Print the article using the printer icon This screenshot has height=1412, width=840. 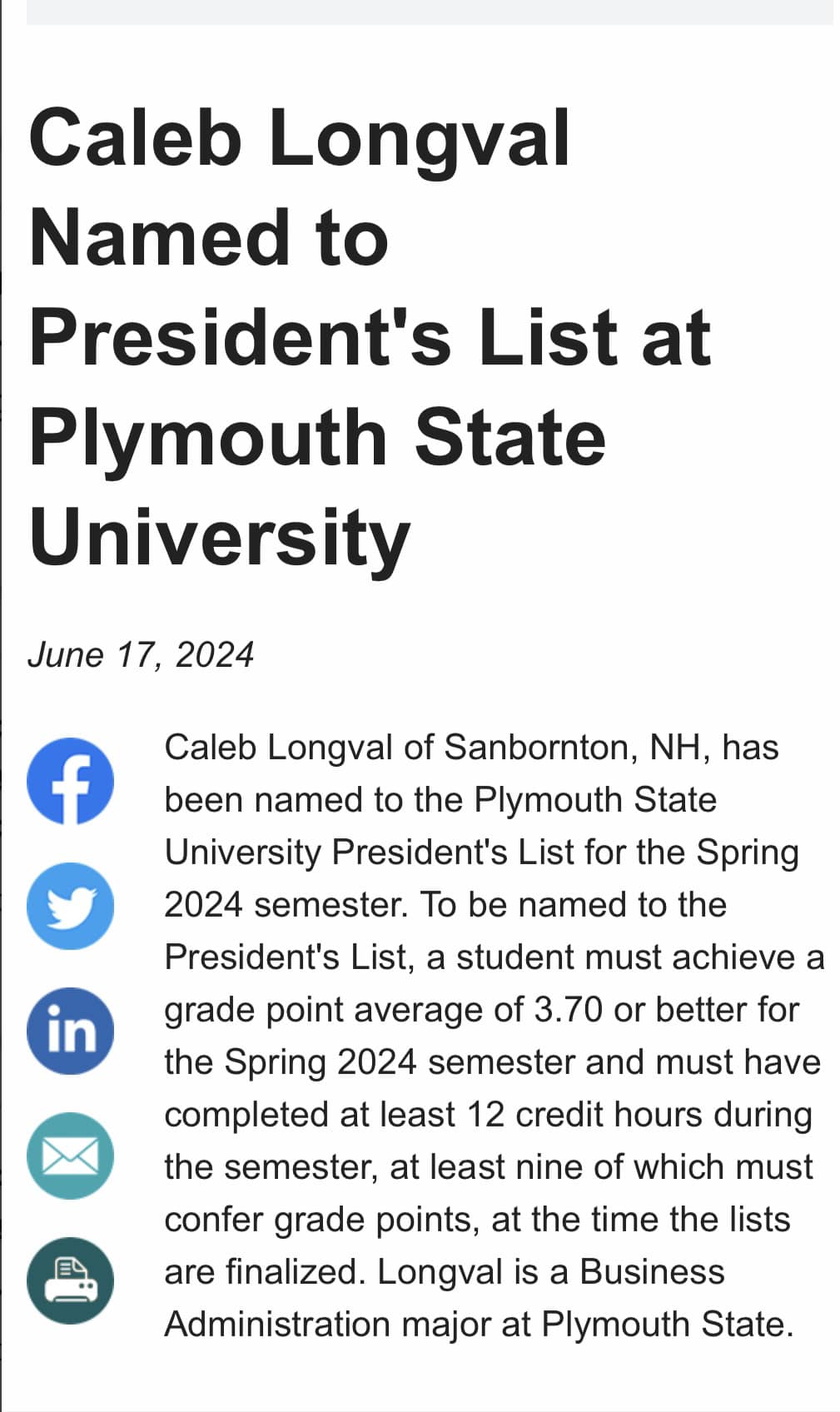point(70,1280)
